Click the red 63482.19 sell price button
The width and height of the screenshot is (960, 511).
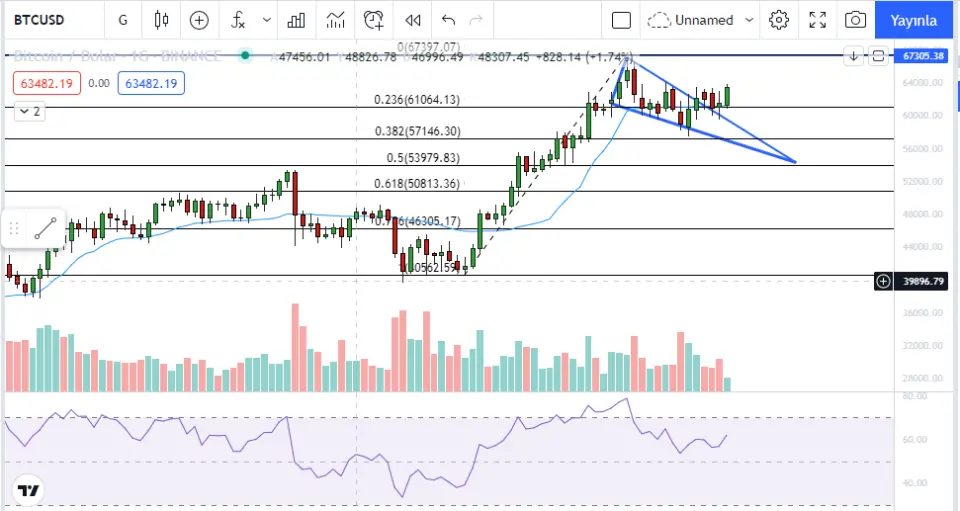[47, 84]
